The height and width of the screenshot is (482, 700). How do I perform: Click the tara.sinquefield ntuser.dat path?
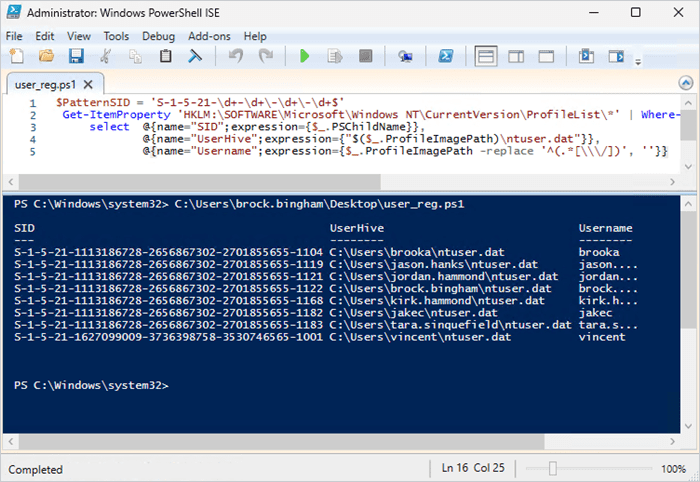[450, 324]
